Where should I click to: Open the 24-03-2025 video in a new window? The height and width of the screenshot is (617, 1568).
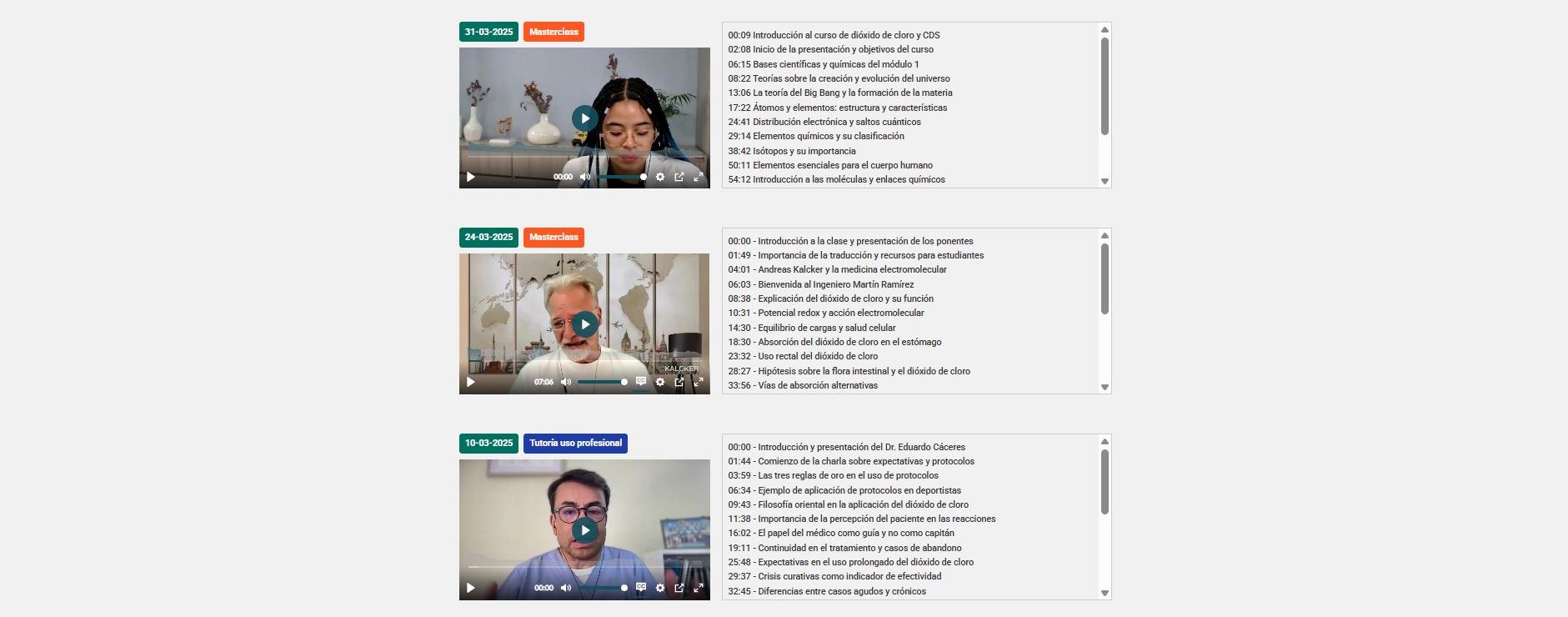tap(679, 382)
